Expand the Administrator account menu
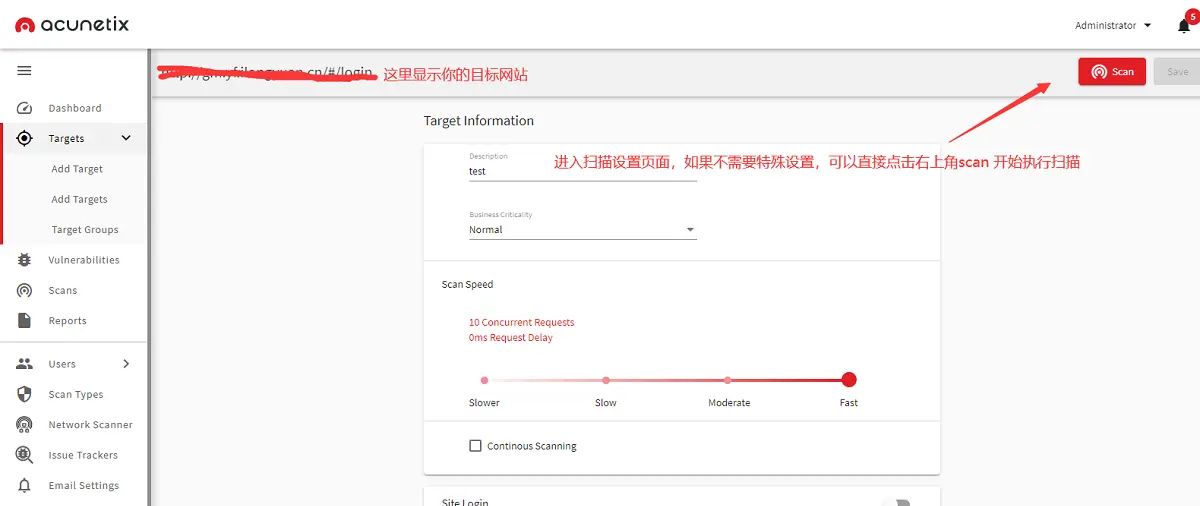 (1112, 26)
